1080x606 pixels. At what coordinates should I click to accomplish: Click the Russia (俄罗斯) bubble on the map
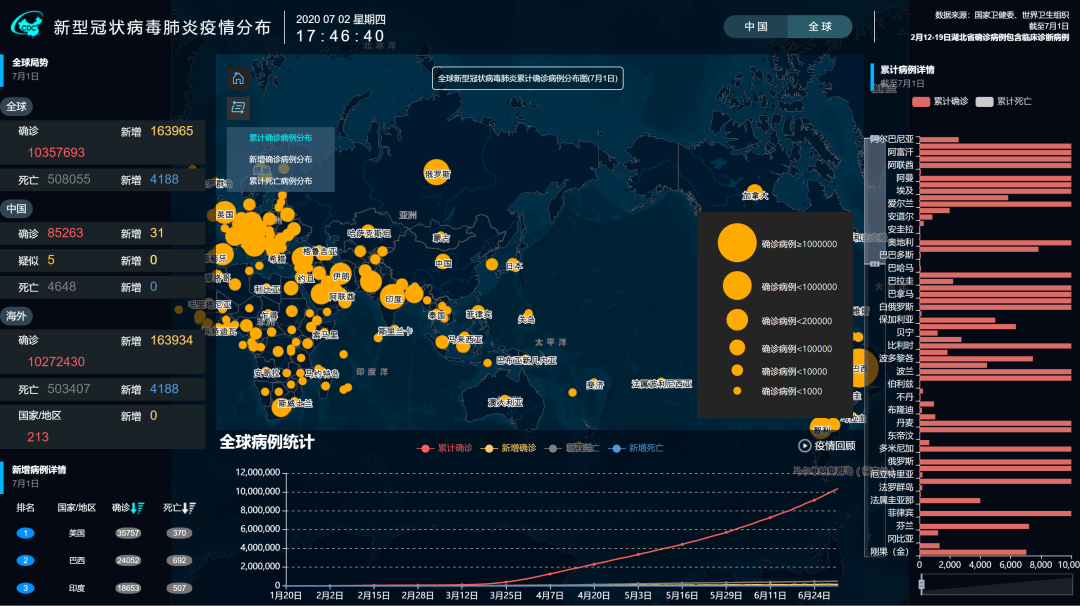[436, 173]
